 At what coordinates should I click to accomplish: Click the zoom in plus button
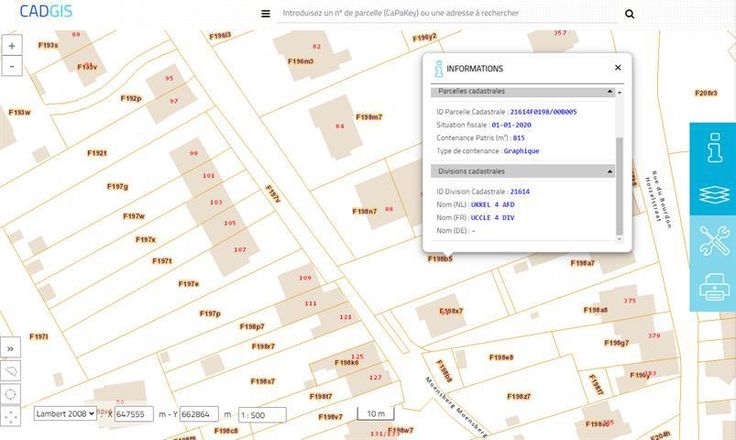coord(12,46)
